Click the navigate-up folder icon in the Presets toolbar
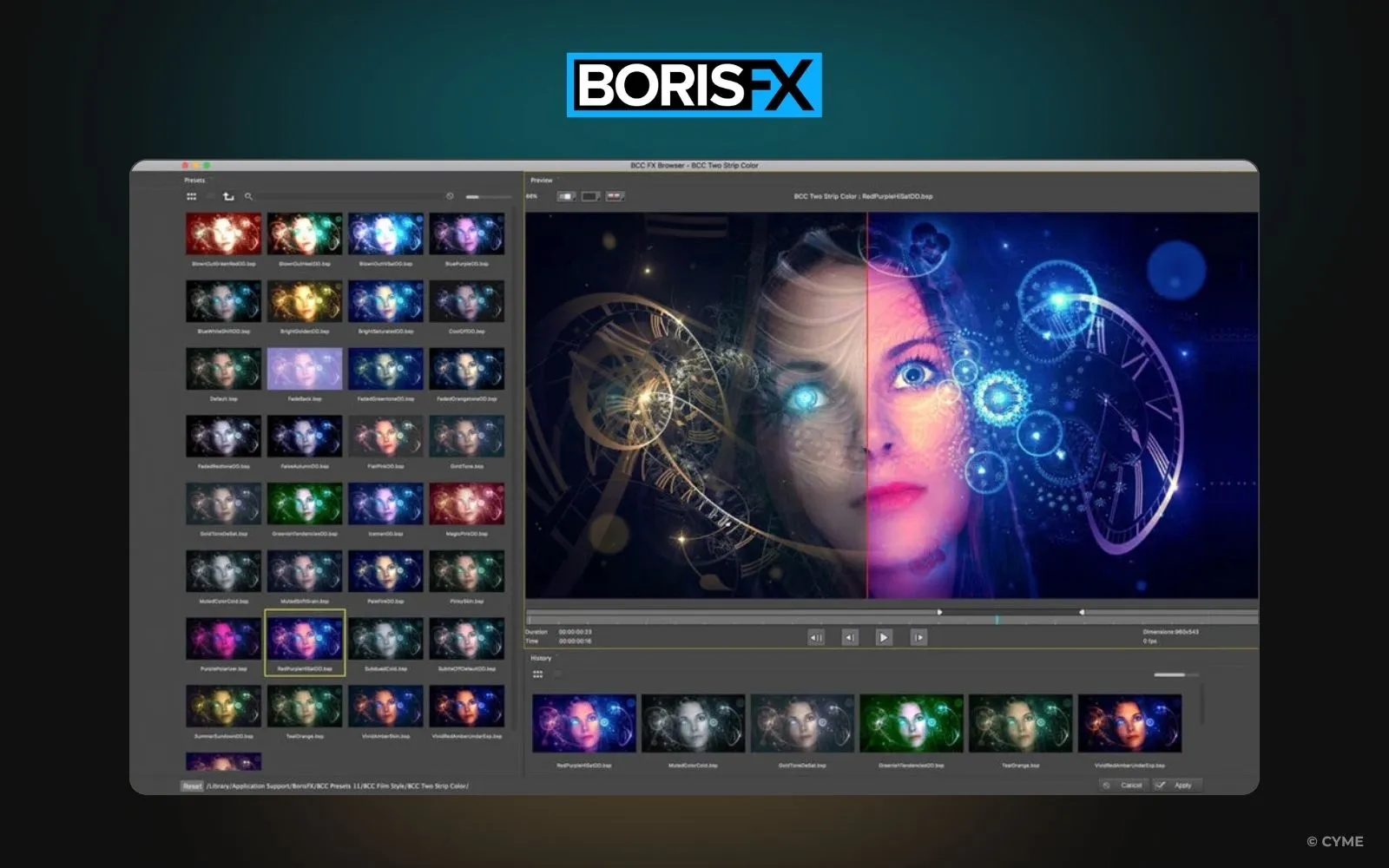 (x=228, y=197)
